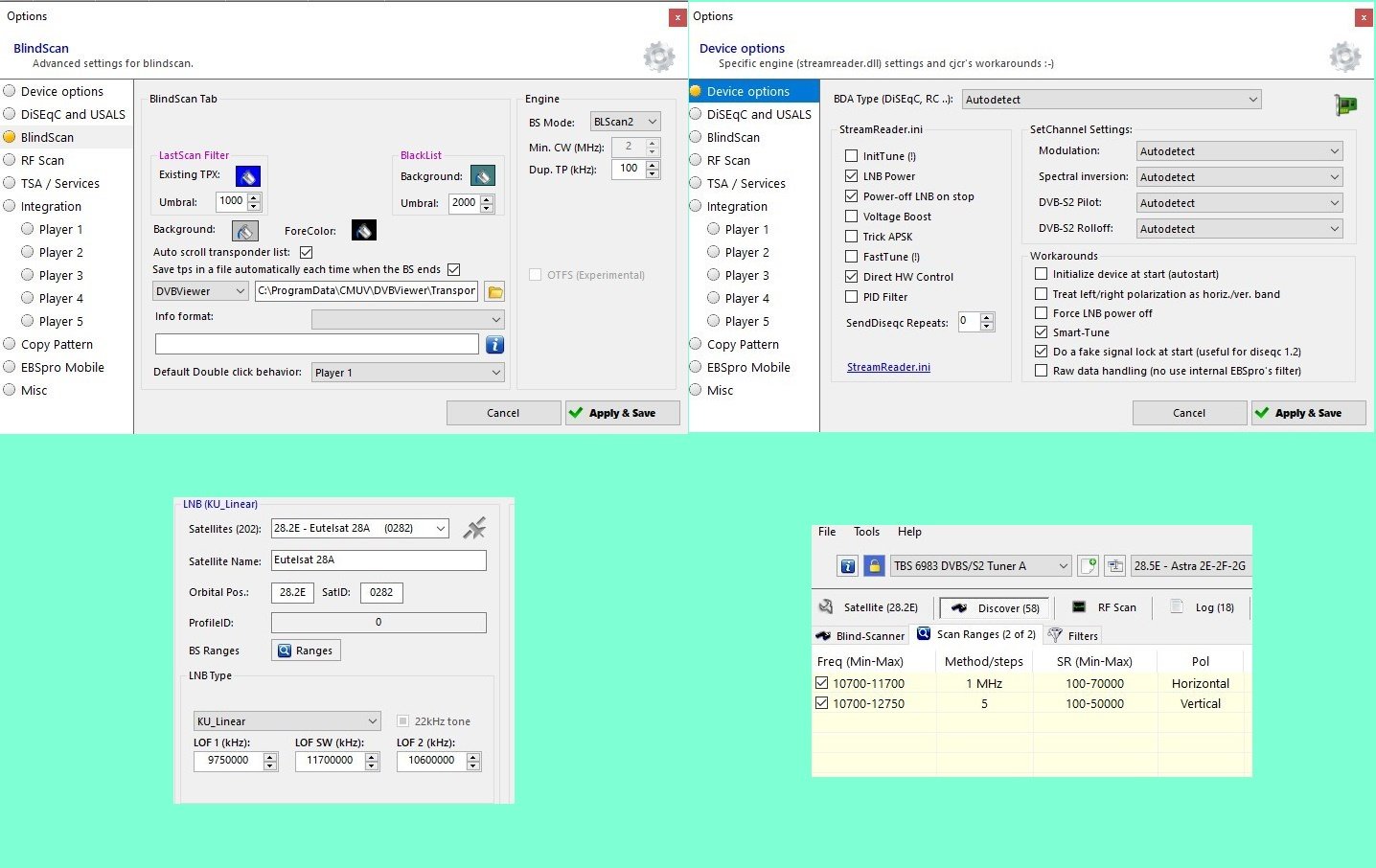The image size is (1376, 868).
Task: Open the StreamReader.ini link
Action: (888, 367)
